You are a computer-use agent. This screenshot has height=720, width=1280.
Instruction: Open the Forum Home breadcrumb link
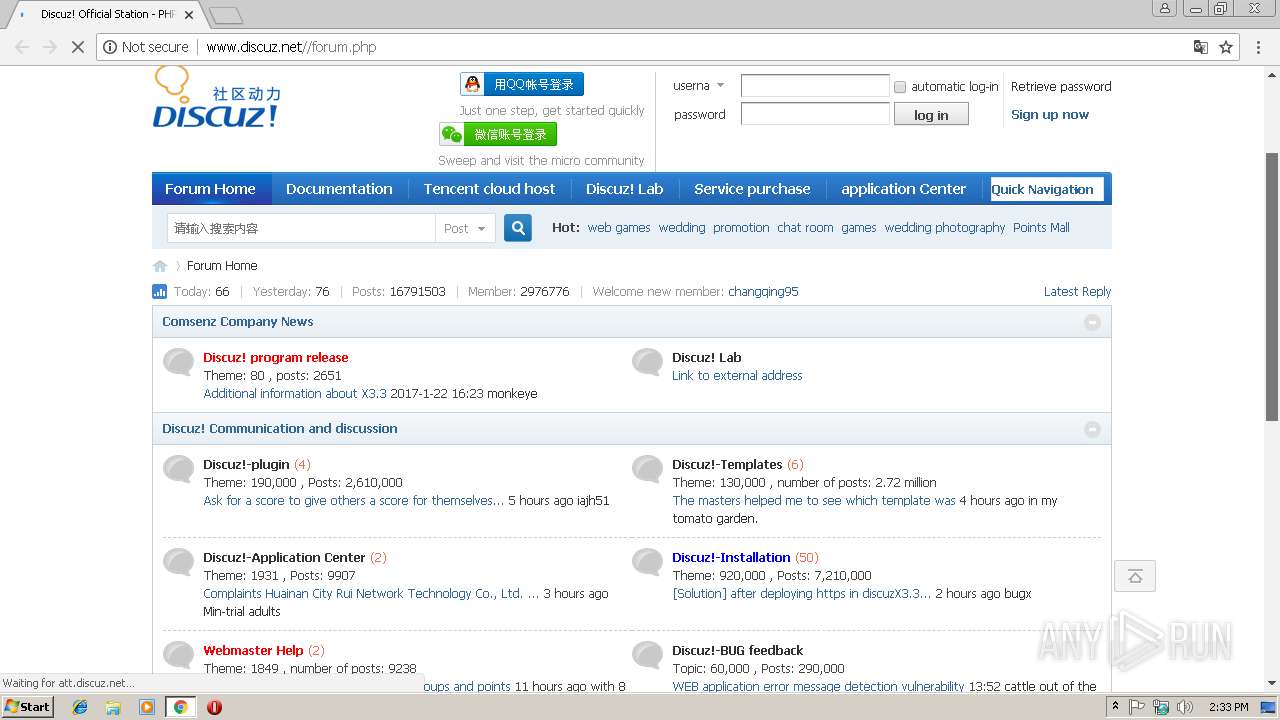(222, 266)
